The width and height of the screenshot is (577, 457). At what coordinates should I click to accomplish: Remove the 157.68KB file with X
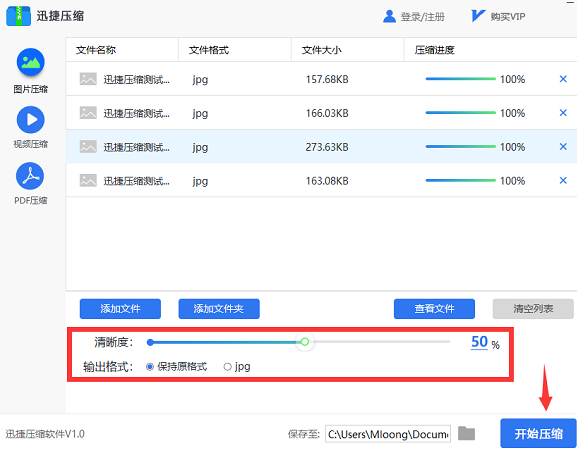(563, 79)
